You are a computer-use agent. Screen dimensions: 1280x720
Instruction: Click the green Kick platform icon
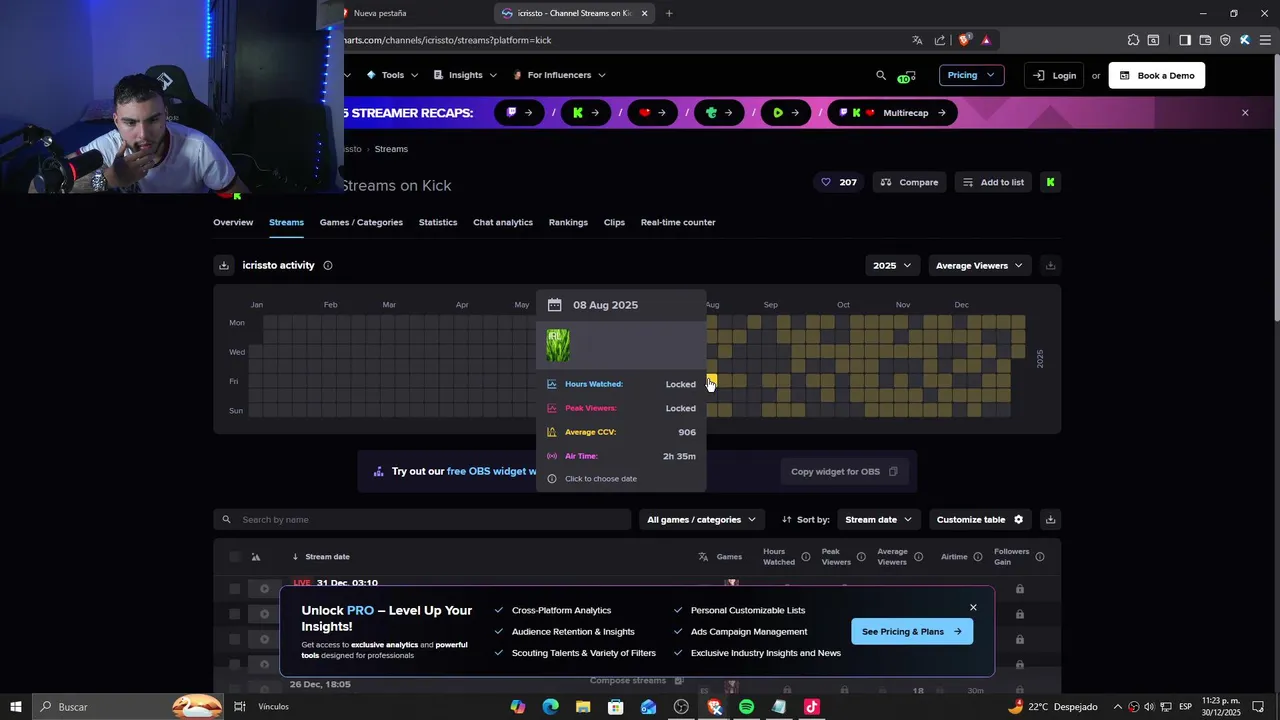click(x=1050, y=182)
